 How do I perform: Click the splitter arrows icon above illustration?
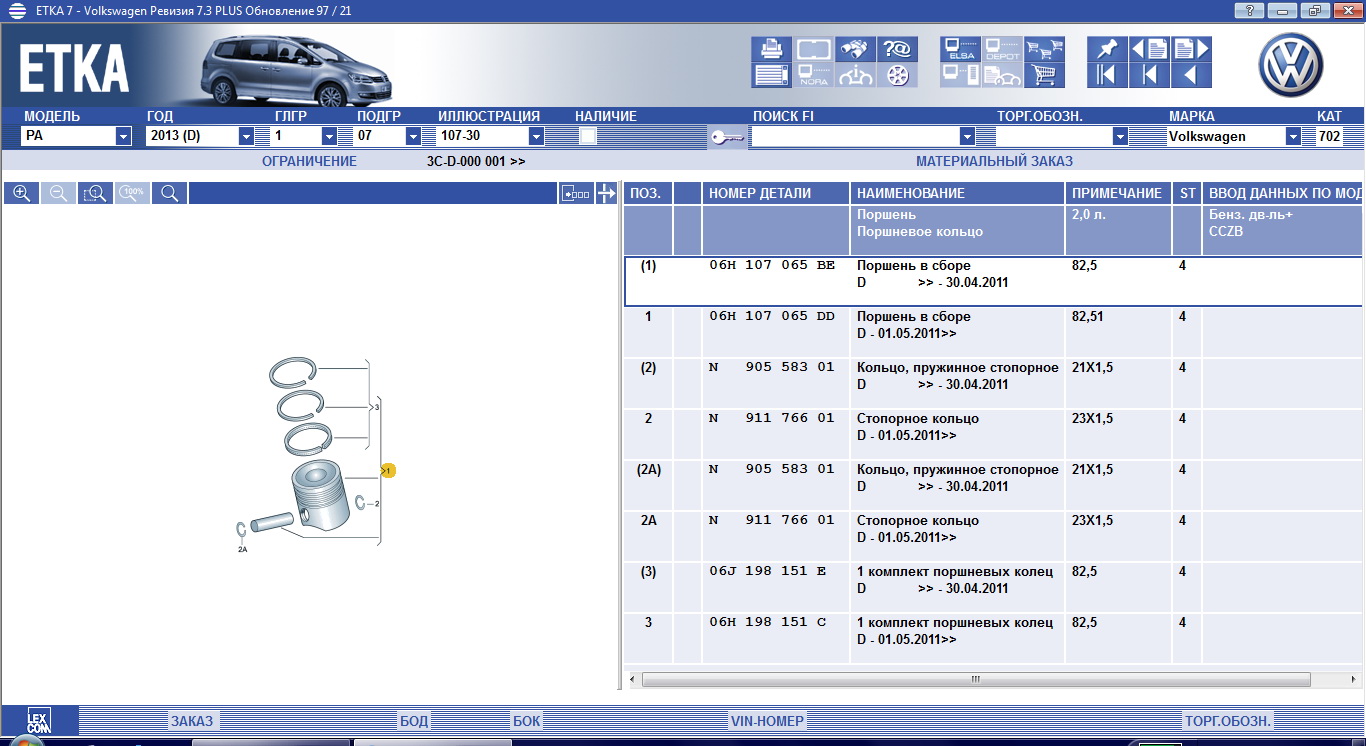[606, 193]
